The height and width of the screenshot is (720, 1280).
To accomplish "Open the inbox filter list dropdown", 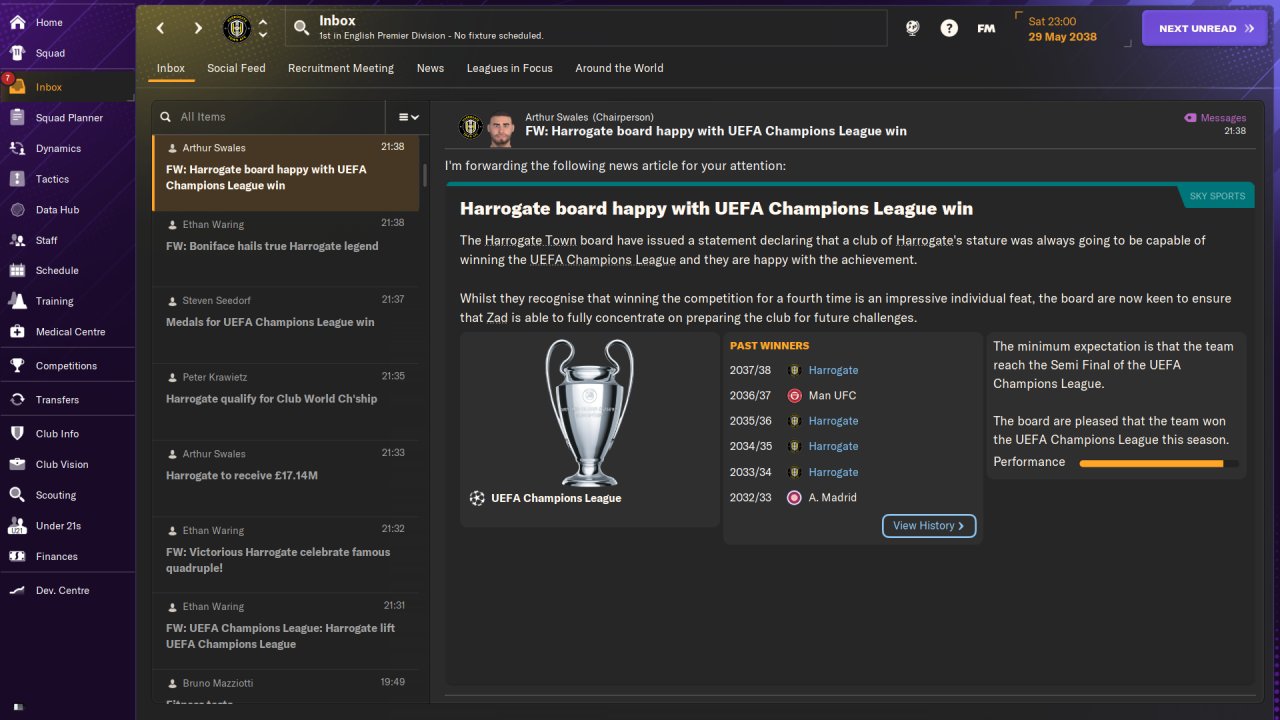I will click(x=408, y=117).
